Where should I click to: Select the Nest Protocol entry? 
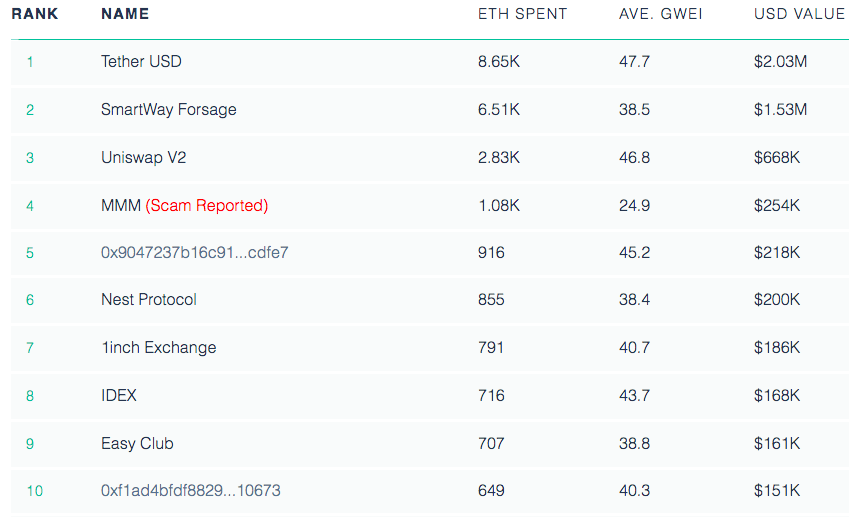pyautogui.click(x=148, y=300)
